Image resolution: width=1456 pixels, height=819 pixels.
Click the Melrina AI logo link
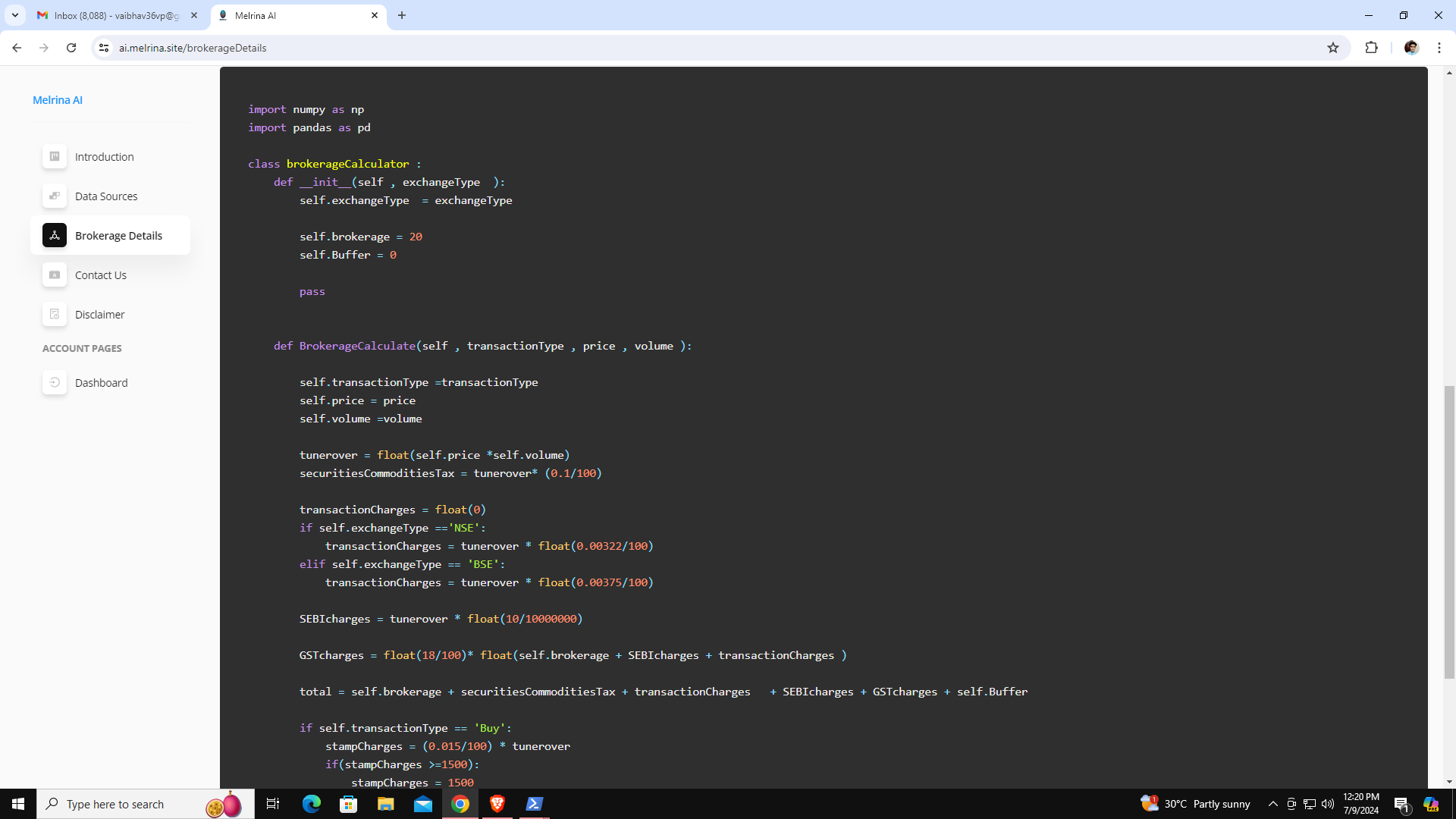point(58,100)
